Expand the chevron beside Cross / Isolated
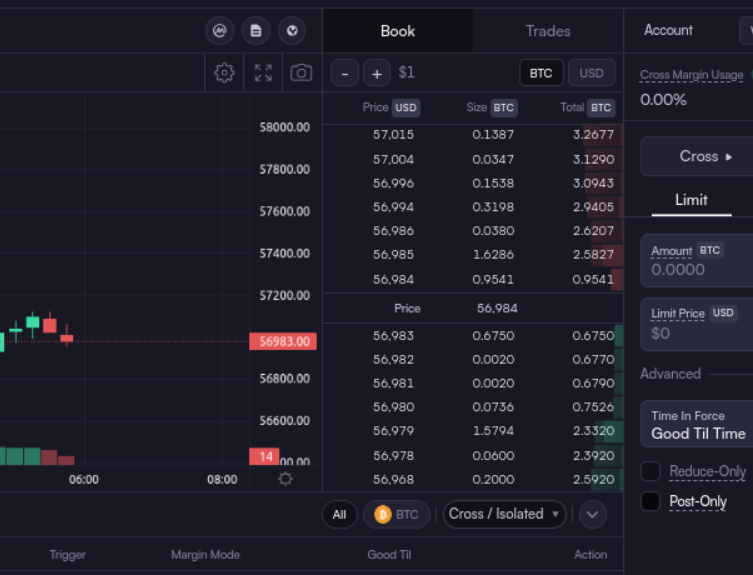 tap(592, 514)
